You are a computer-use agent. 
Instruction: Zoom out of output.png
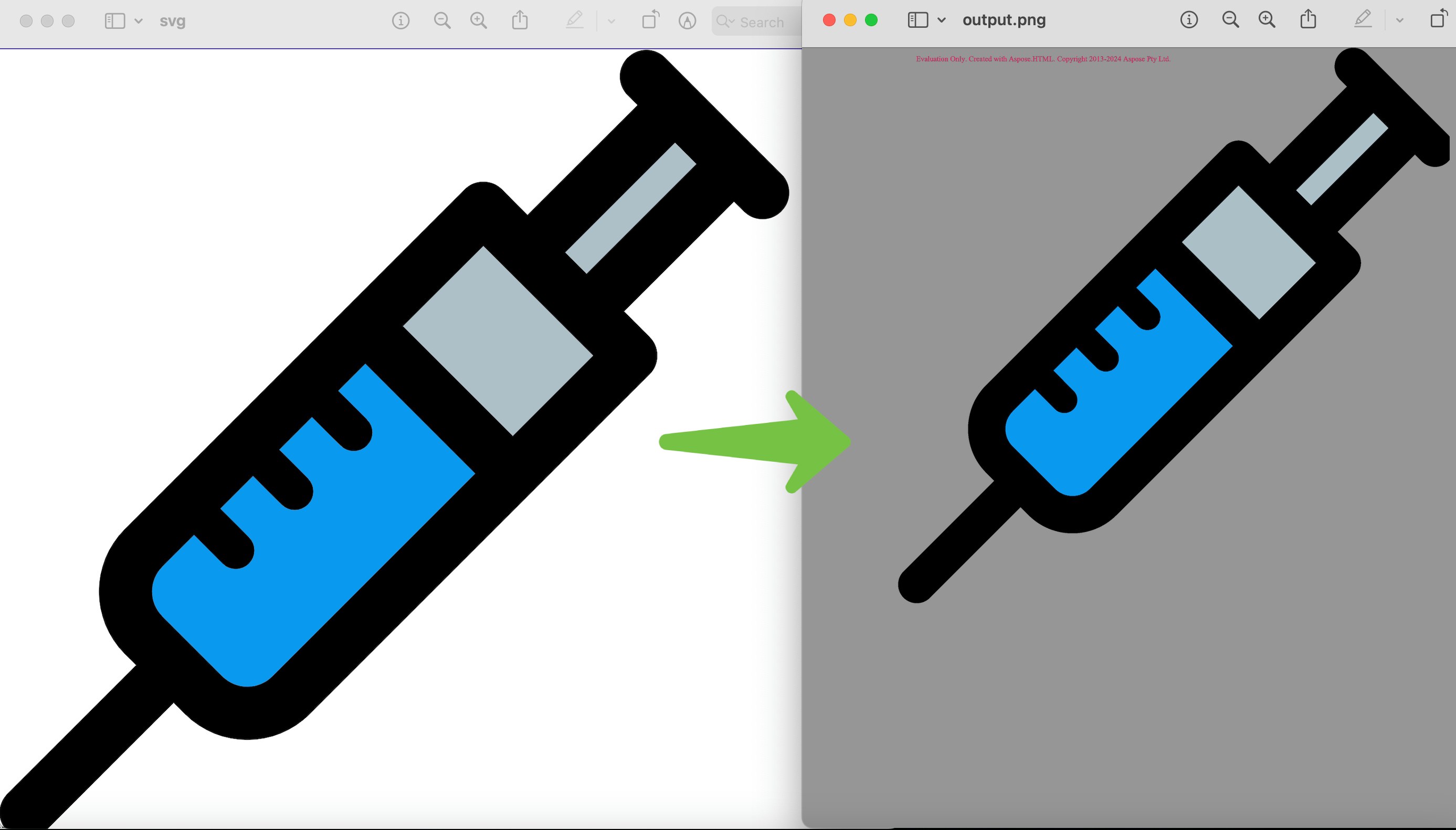(1230, 19)
